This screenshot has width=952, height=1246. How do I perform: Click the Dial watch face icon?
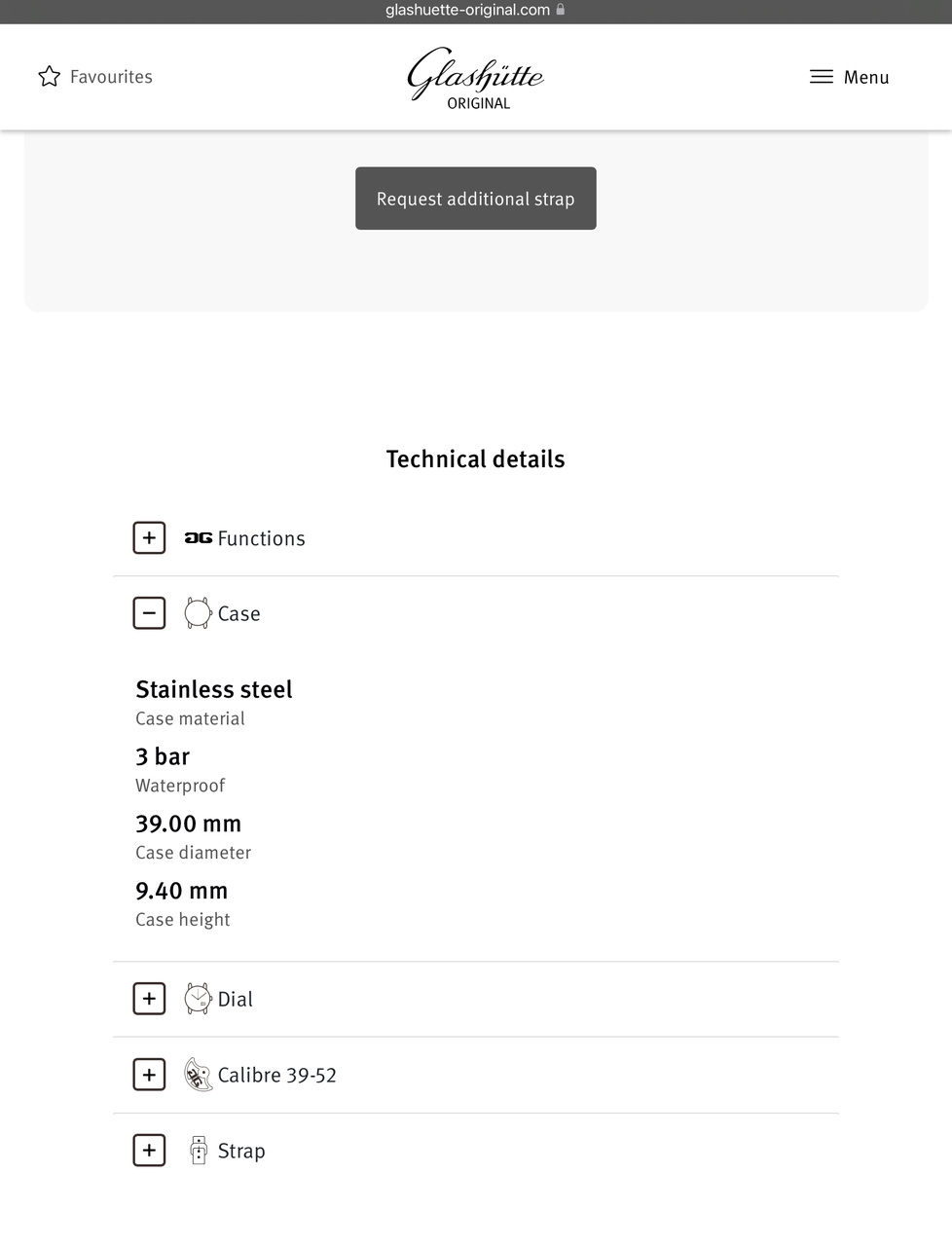click(x=198, y=999)
